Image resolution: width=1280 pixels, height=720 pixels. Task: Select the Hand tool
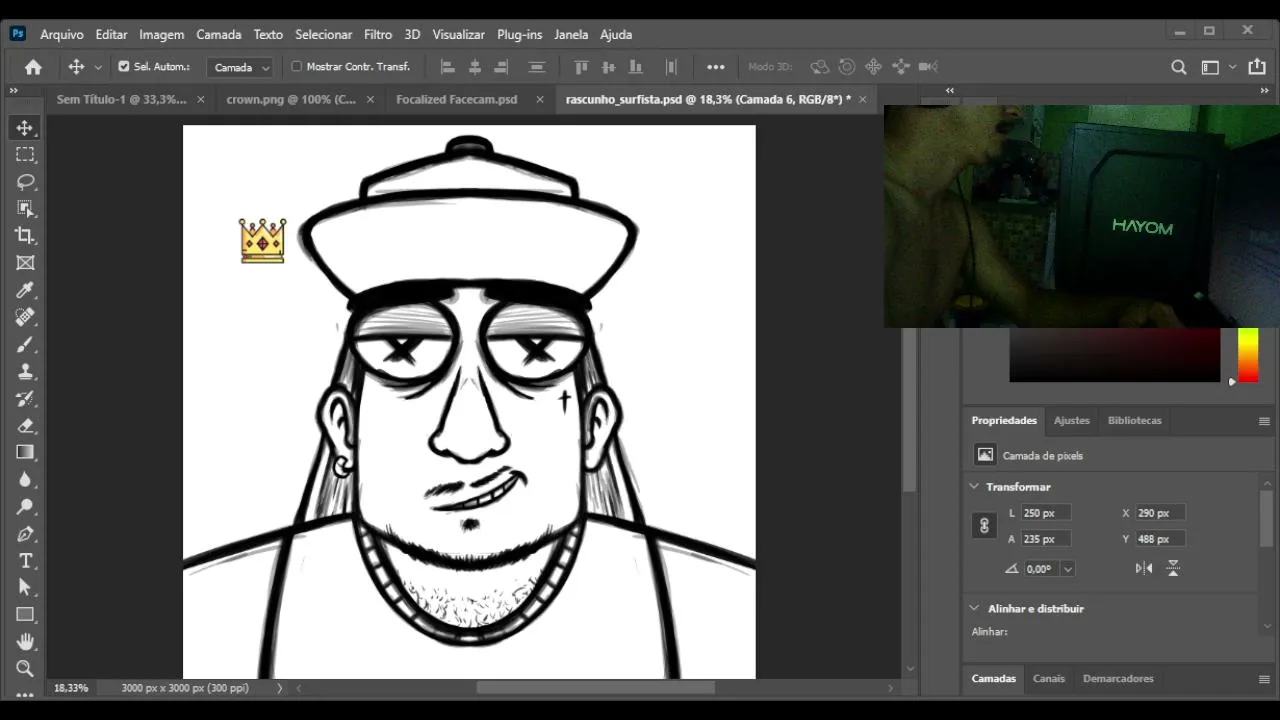pyautogui.click(x=25, y=641)
